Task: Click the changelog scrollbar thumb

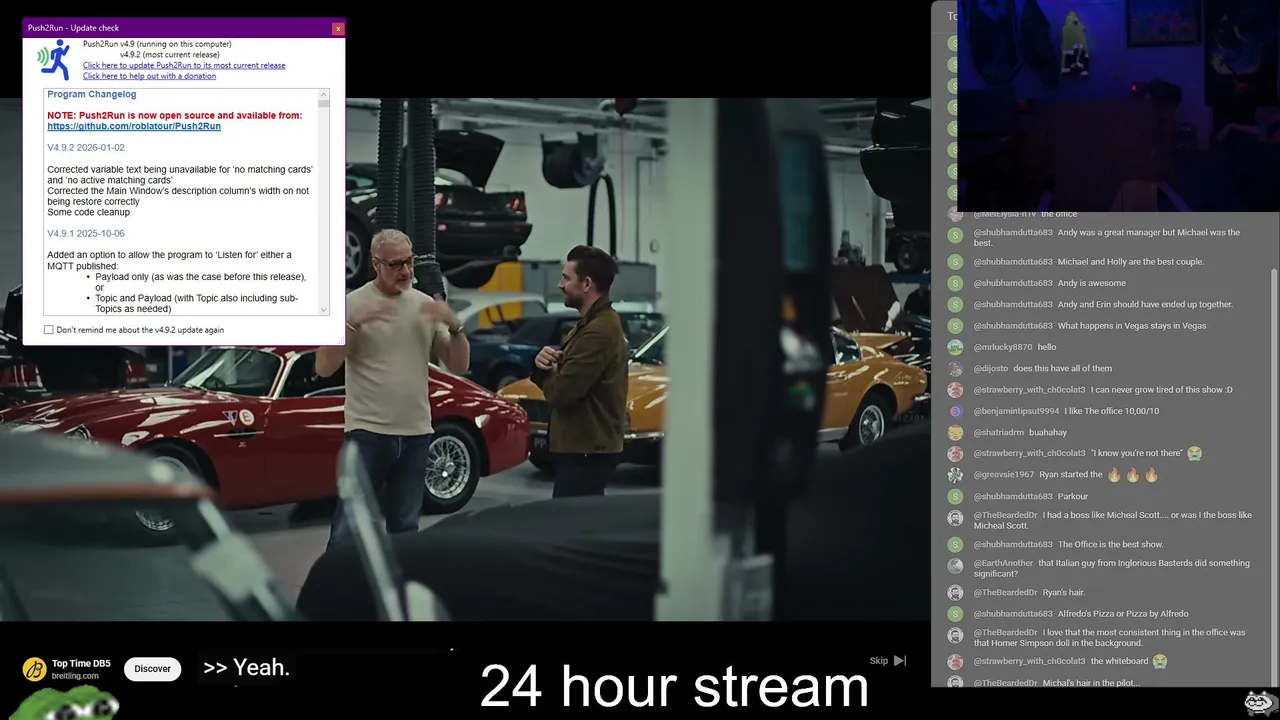Action: [x=323, y=103]
